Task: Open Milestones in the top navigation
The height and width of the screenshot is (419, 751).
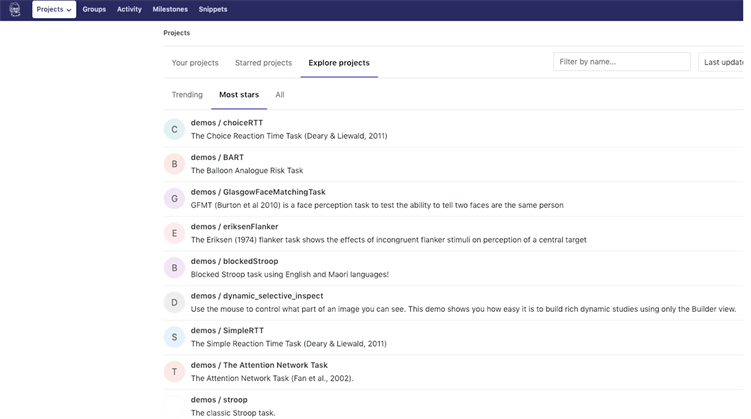Action: click(170, 10)
